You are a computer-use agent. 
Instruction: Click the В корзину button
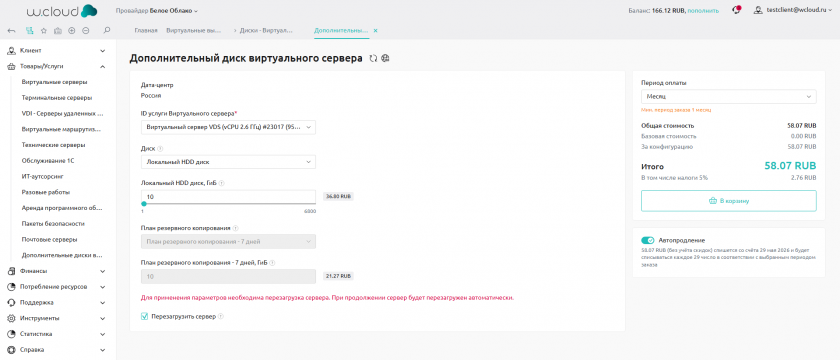[729, 201]
